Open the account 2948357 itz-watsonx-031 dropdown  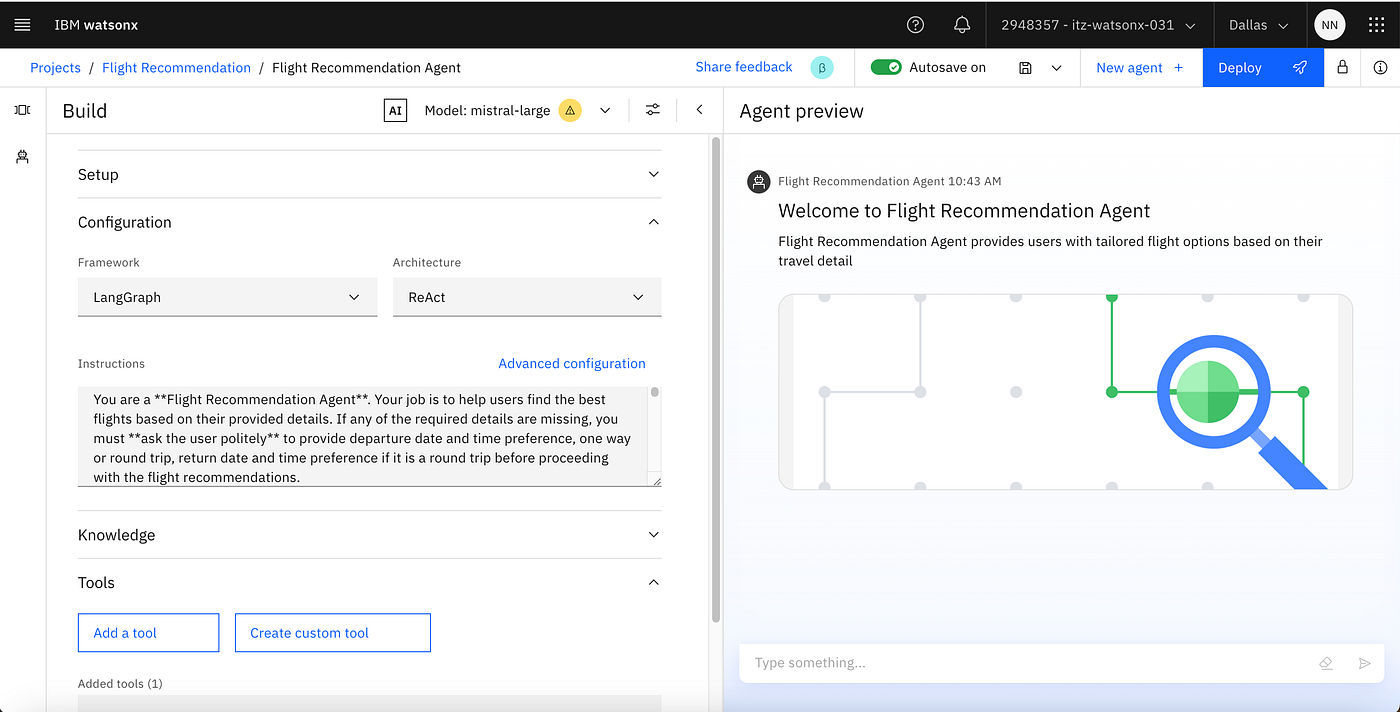(x=1099, y=25)
